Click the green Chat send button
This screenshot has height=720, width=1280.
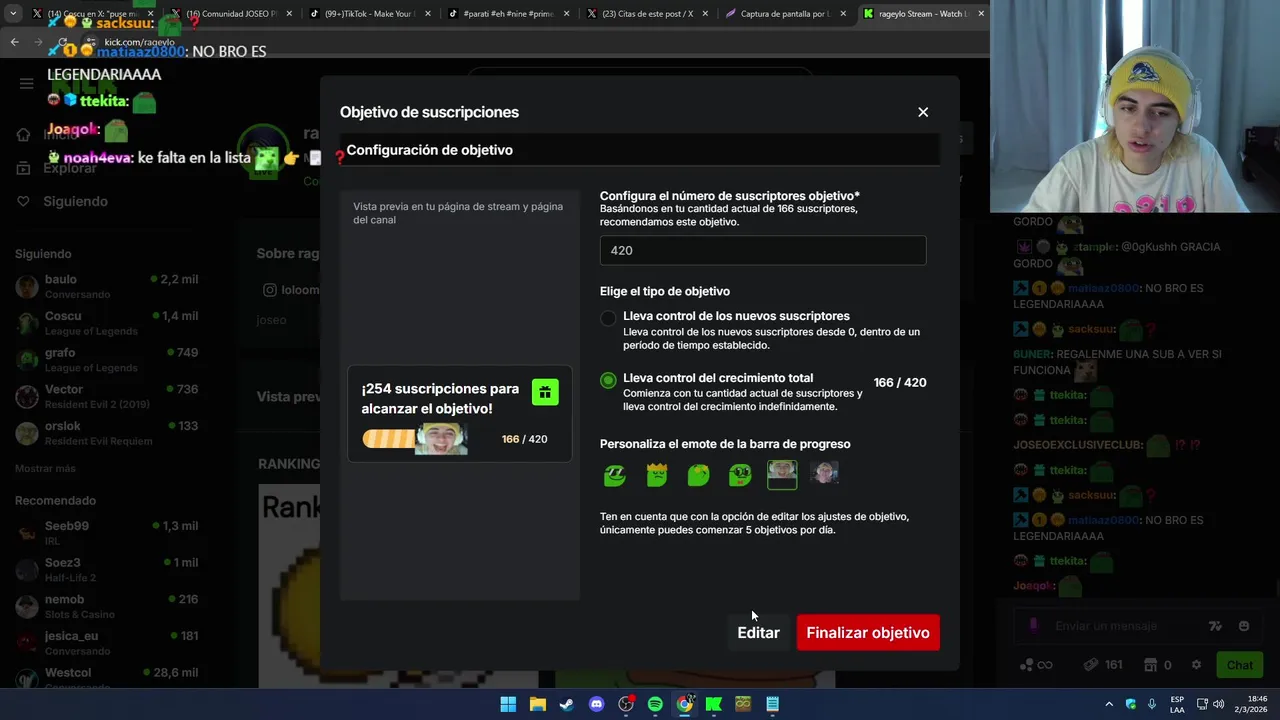click(x=1239, y=665)
